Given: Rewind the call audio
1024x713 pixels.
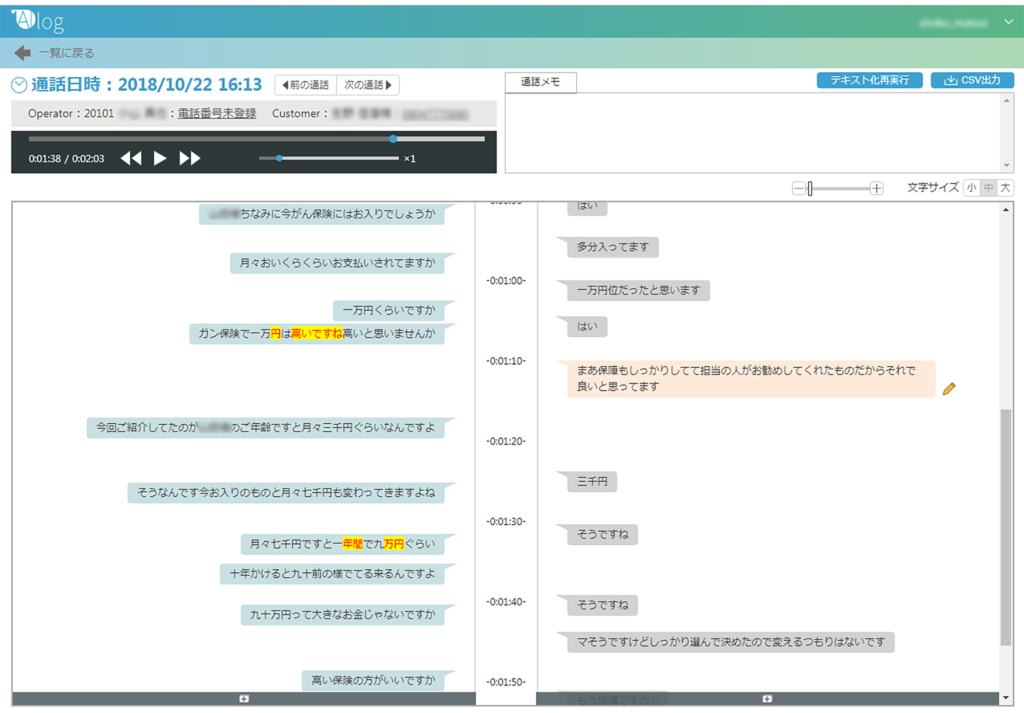Looking at the screenshot, I should [x=131, y=158].
